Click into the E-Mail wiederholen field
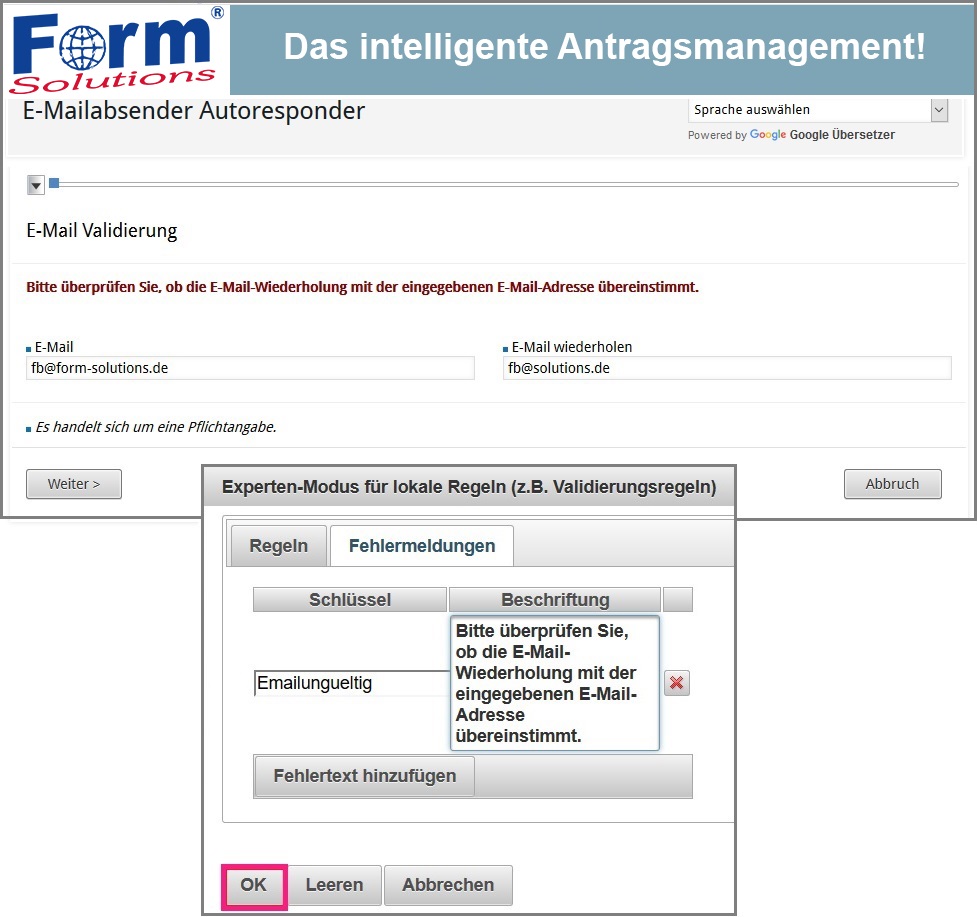The image size is (977, 917). [x=727, y=368]
